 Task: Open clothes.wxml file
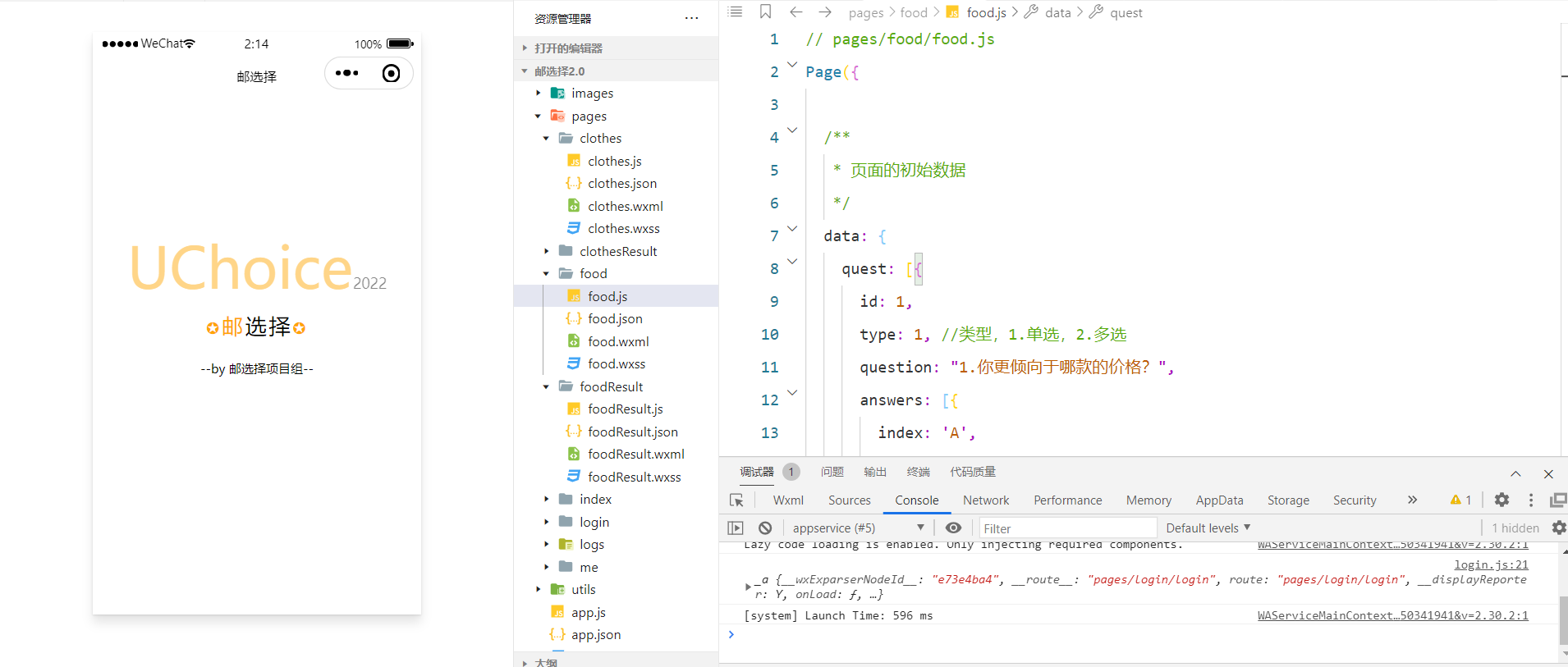[x=626, y=206]
